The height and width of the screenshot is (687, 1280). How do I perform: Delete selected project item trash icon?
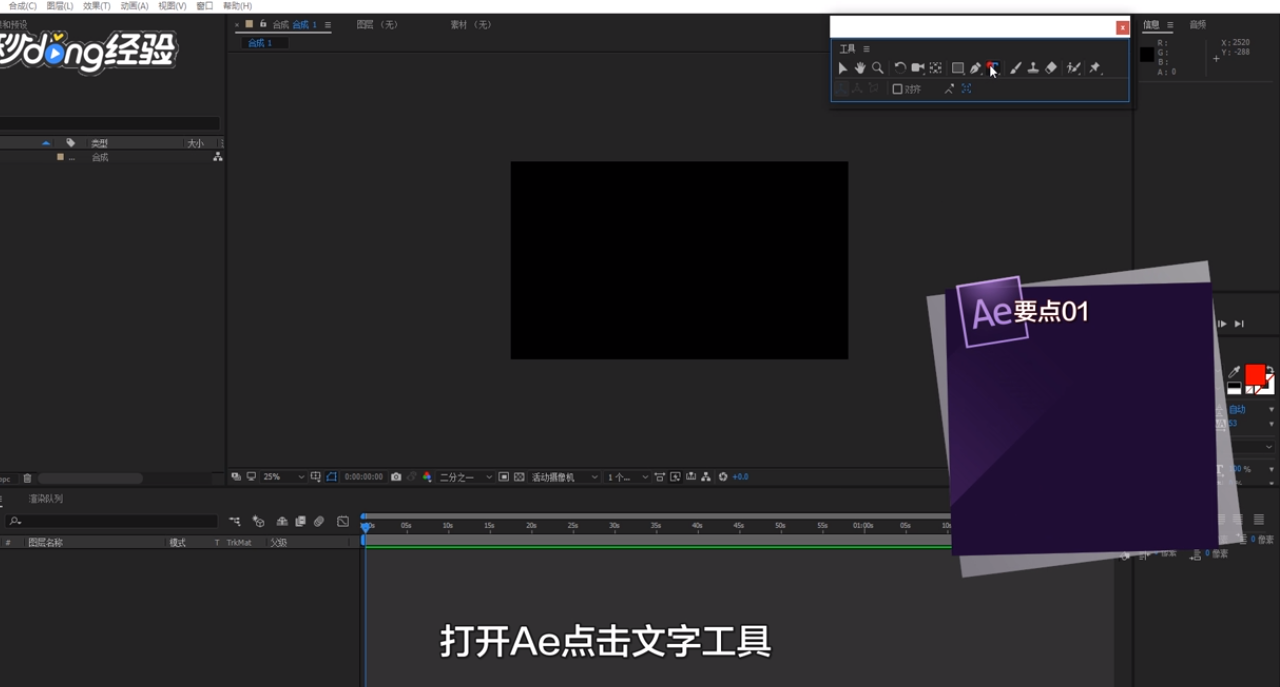[27, 479]
